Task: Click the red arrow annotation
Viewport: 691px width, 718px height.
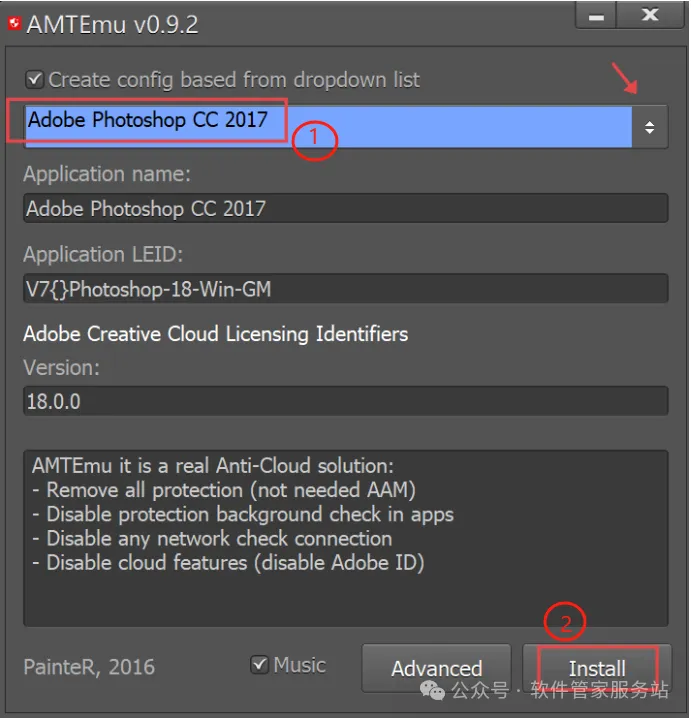Action: click(x=626, y=78)
